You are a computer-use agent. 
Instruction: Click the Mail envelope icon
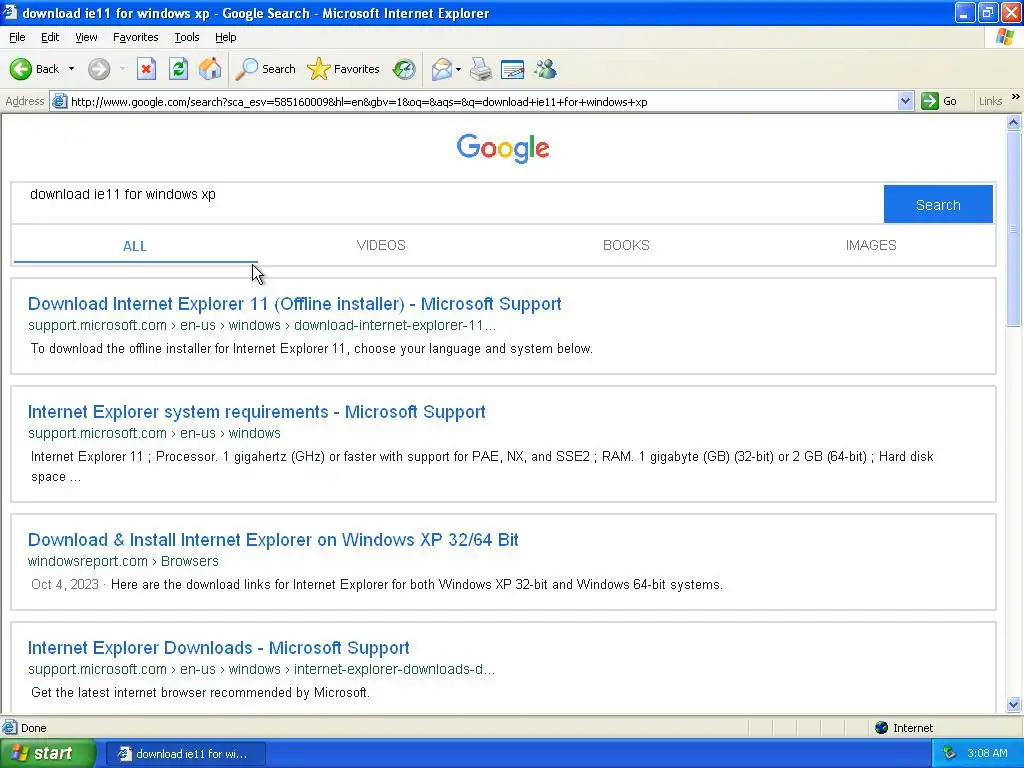(x=442, y=69)
